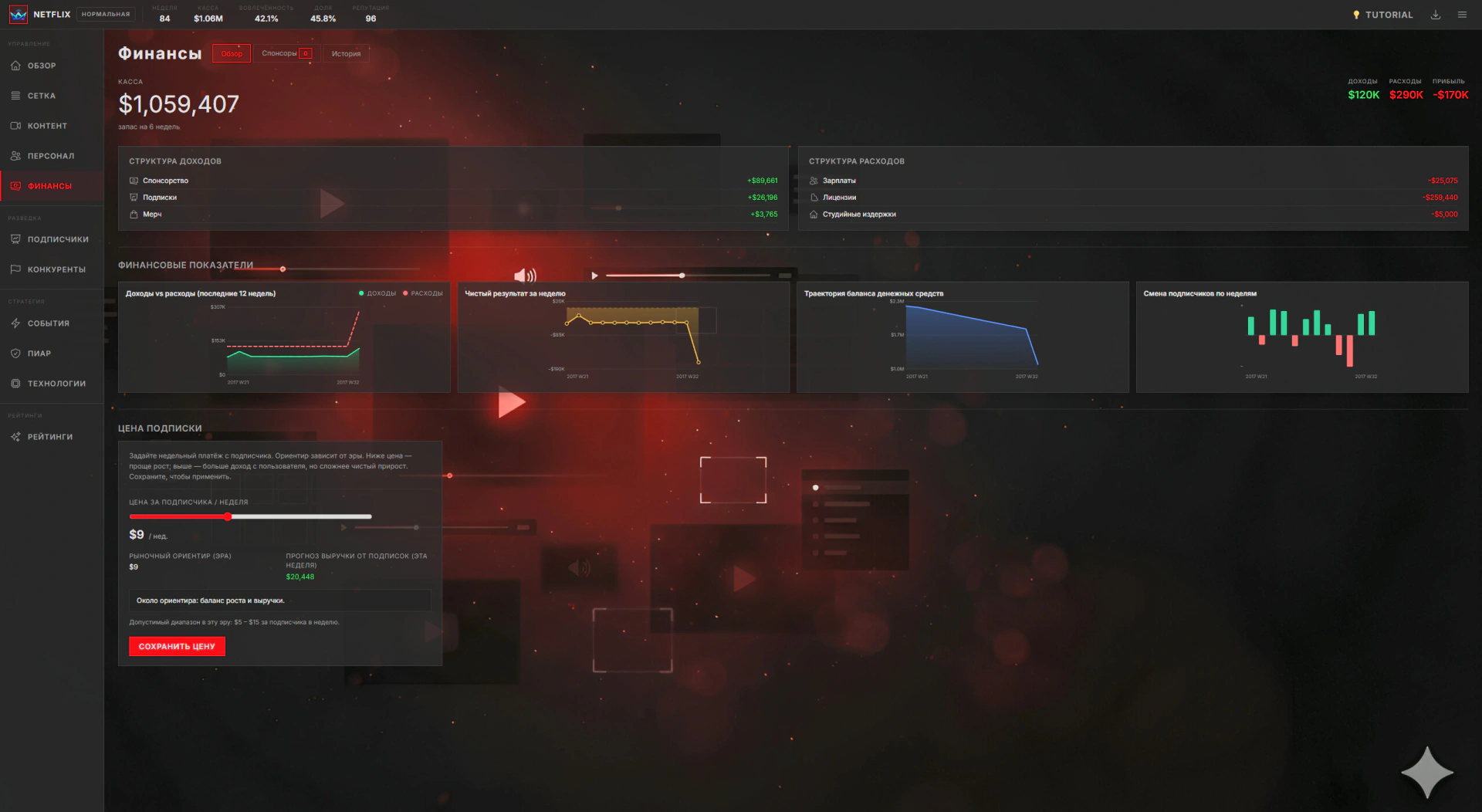The image size is (1482, 812).
Task: Go to the Контент section
Action: (51, 126)
